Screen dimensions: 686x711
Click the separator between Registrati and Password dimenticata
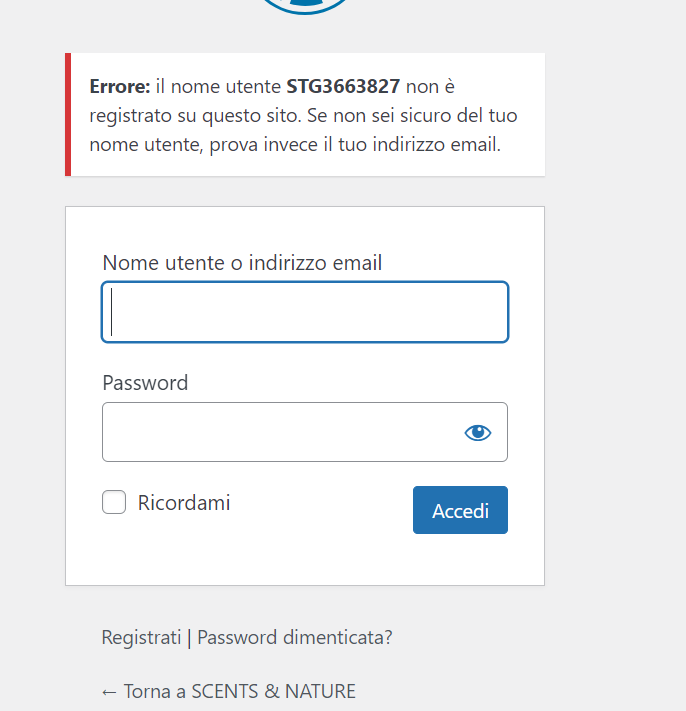pos(189,637)
